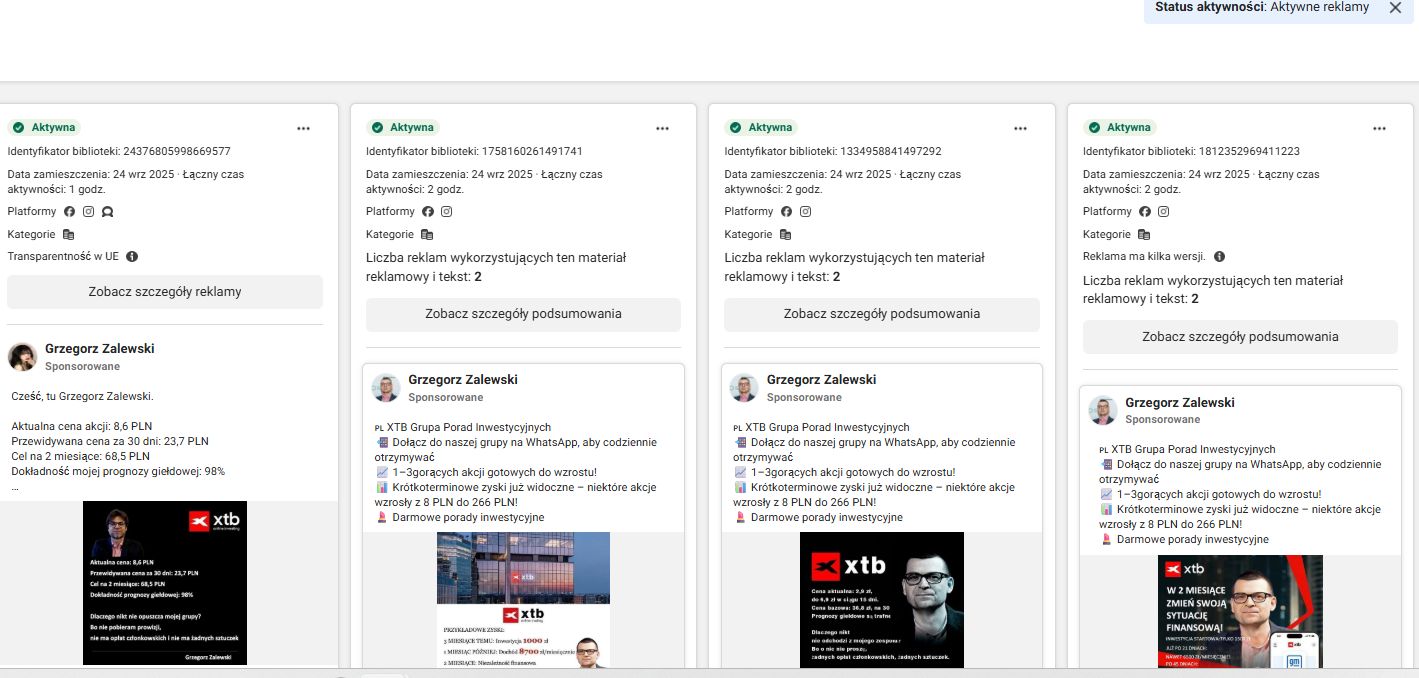Open three-dot menu for ad 24376805998669577

pyautogui.click(x=303, y=128)
